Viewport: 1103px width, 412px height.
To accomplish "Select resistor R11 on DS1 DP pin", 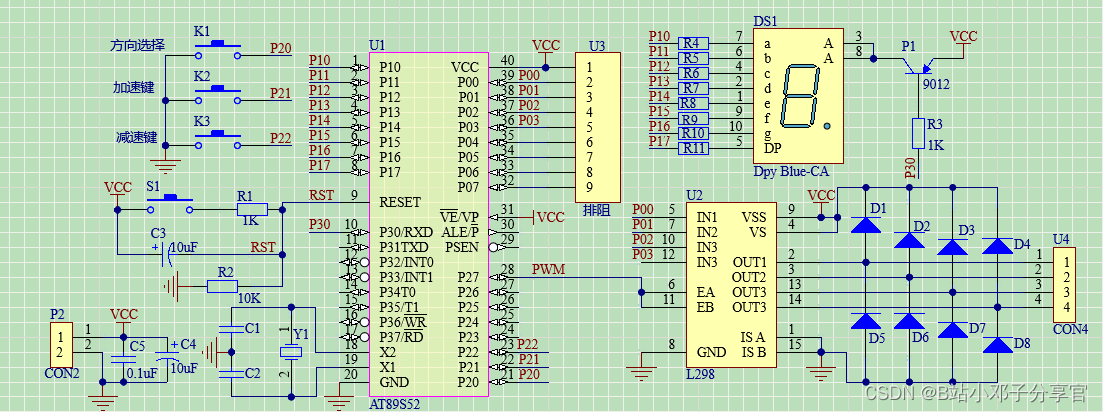I will click(x=694, y=148).
